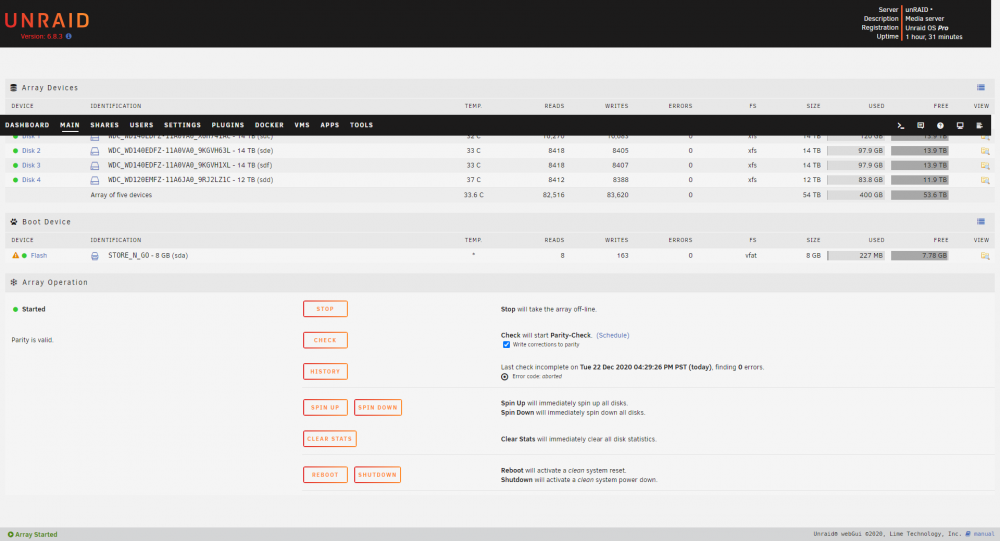Screen dimensions: 1000x541
Task: Click the drive icon next to WDC_WD140EDFZ 9KGVH63L
Action: 94,151
